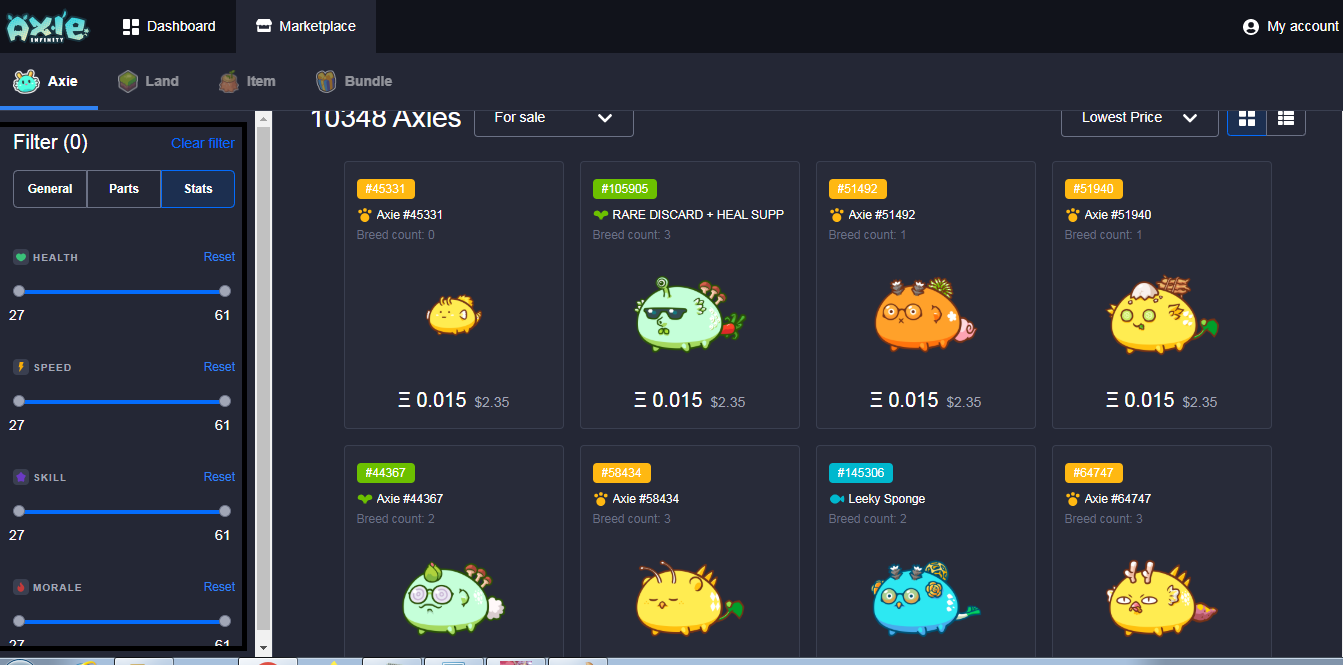Click Skill slider maximum handle
The width and height of the screenshot is (1343, 665).
[x=225, y=511]
